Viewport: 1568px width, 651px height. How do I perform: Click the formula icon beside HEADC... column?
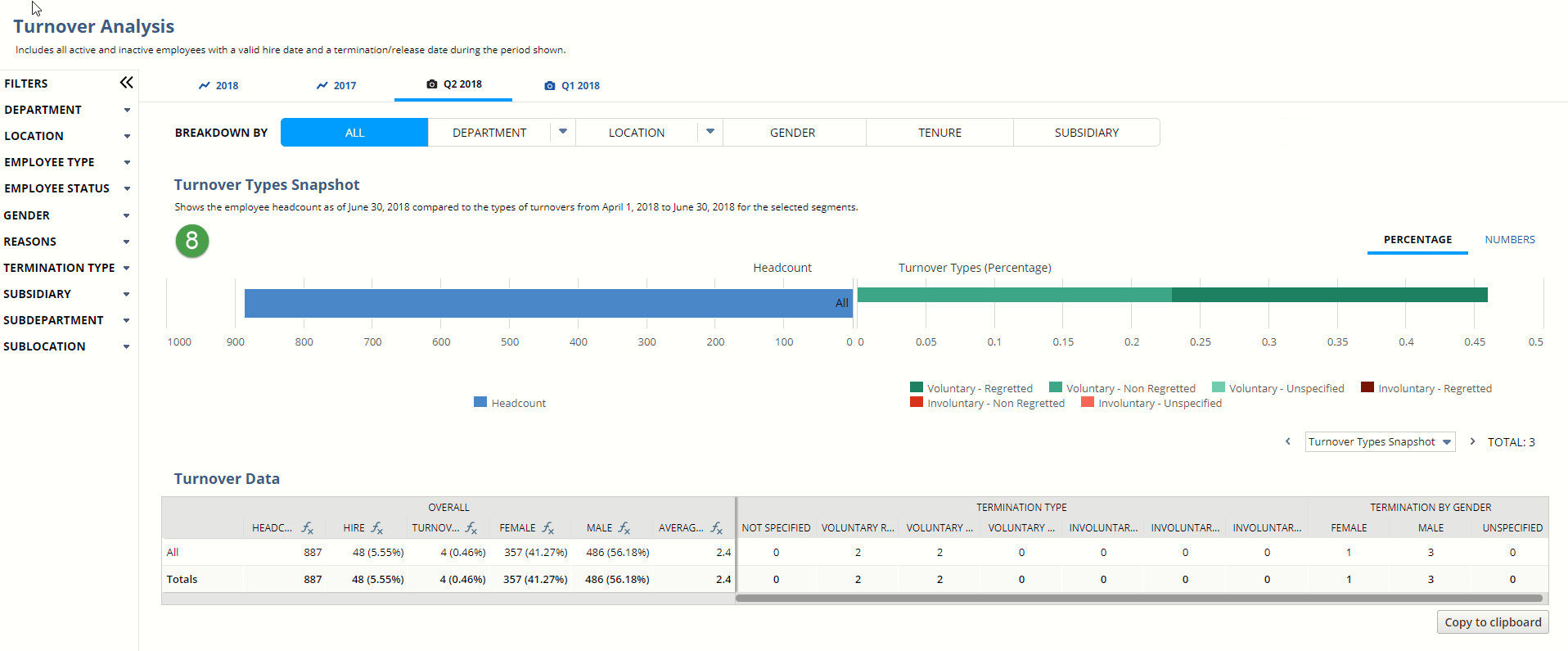pyautogui.click(x=308, y=528)
